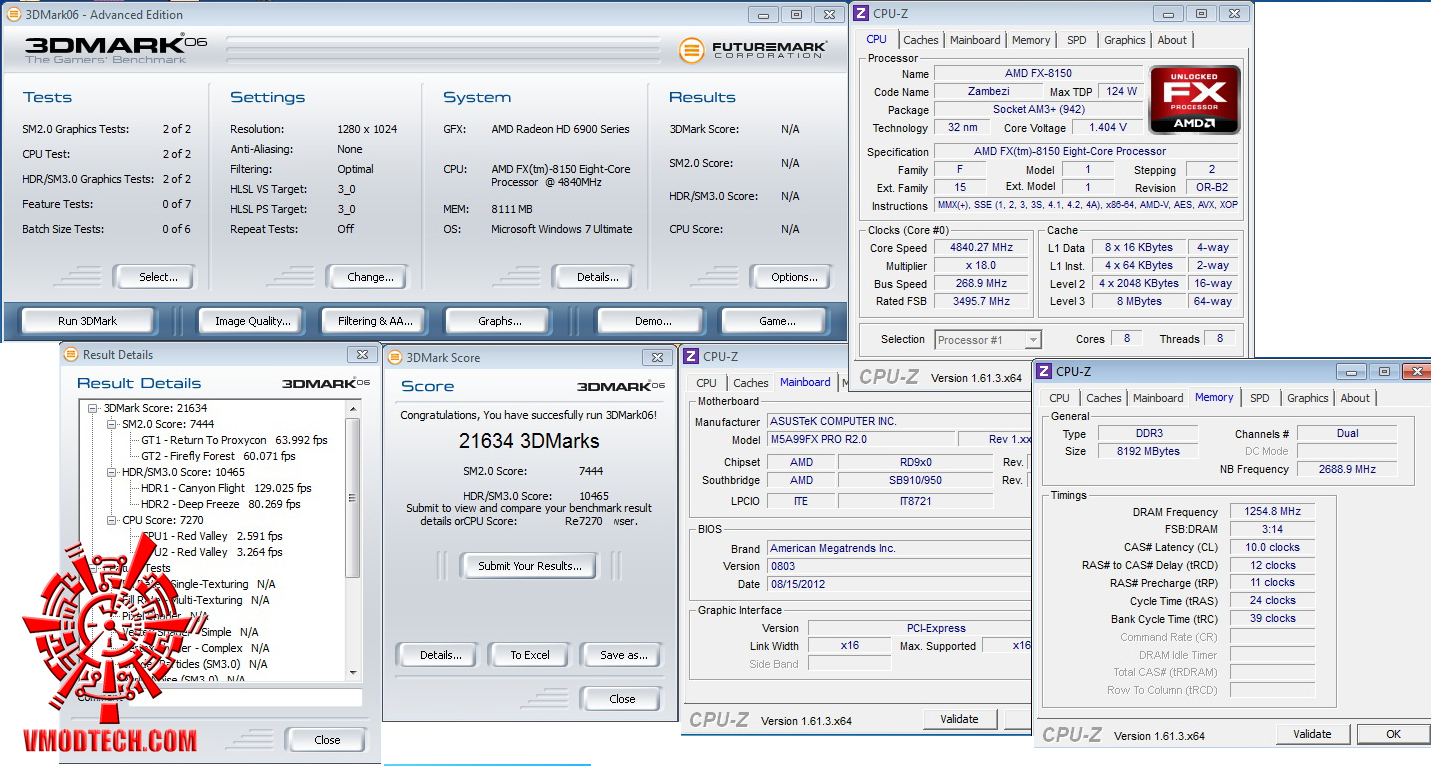Click the AMD FX Unlocked processor logo
This screenshot has height=766, width=1431.
[x=1195, y=100]
